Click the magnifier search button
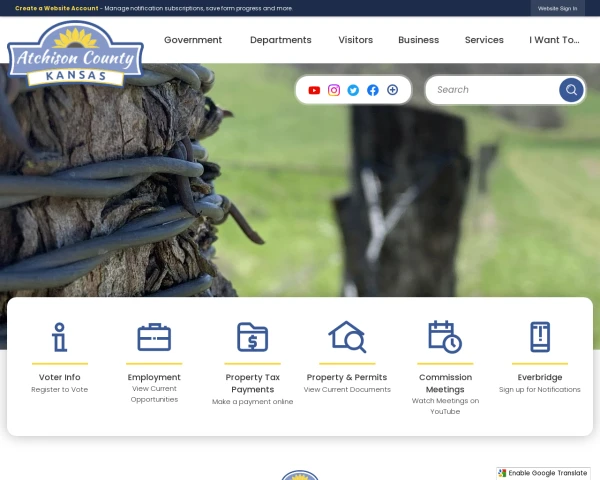This screenshot has width=600, height=480. pyautogui.click(x=571, y=90)
